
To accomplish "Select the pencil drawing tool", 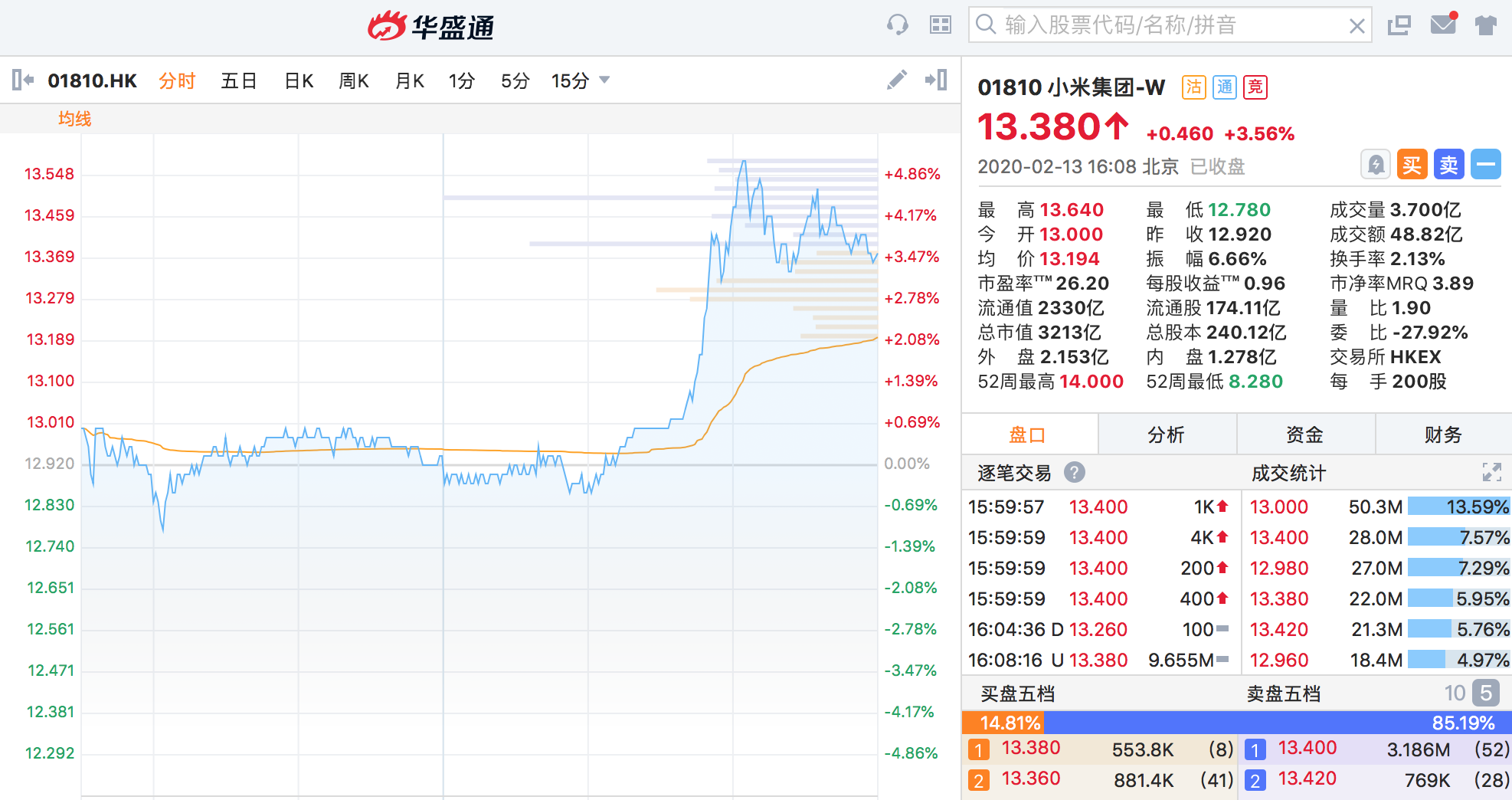I will [896, 80].
